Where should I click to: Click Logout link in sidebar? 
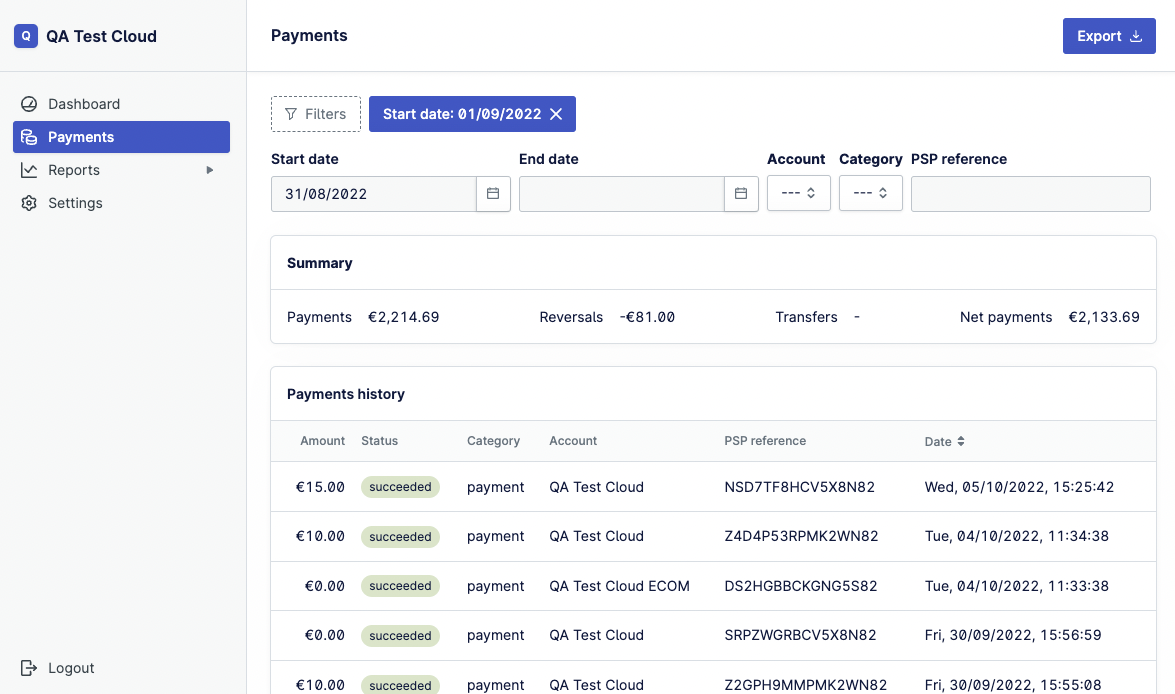coord(71,668)
